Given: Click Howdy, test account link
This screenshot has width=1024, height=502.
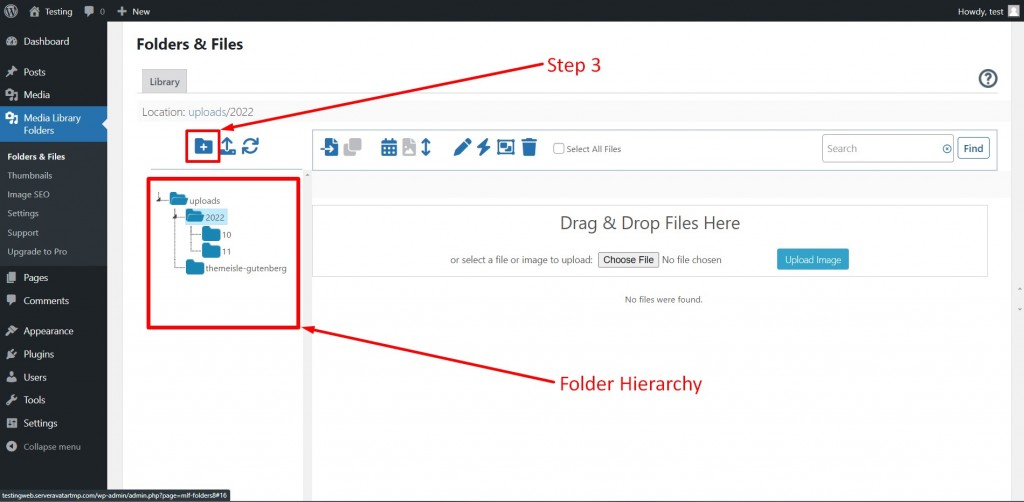Looking at the screenshot, I should coord(988,11).
